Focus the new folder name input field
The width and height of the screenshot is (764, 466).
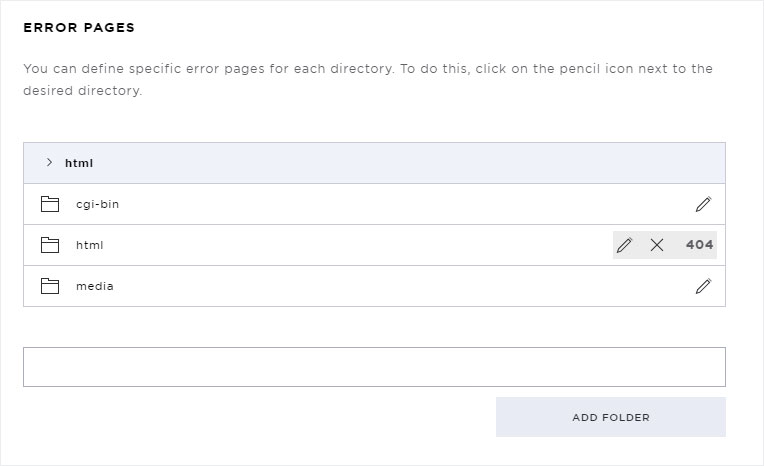374,367
